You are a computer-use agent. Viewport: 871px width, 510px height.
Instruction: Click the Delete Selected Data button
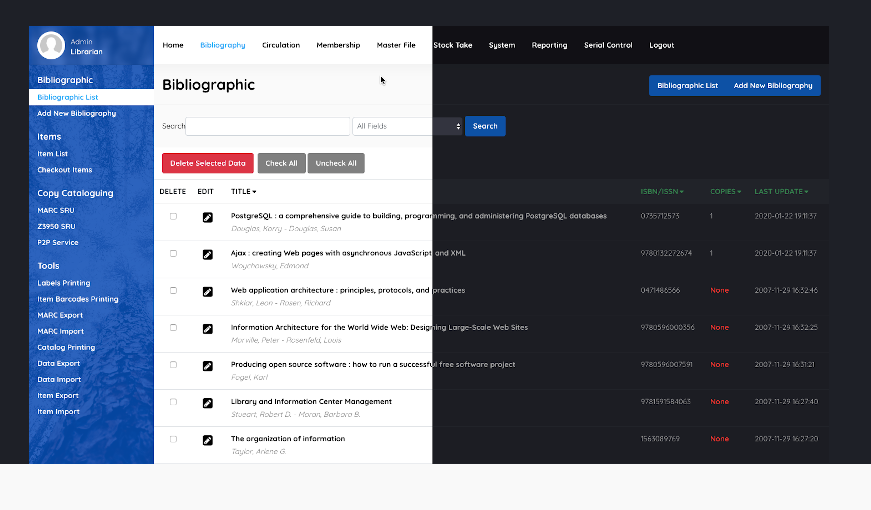pos(208,163)
